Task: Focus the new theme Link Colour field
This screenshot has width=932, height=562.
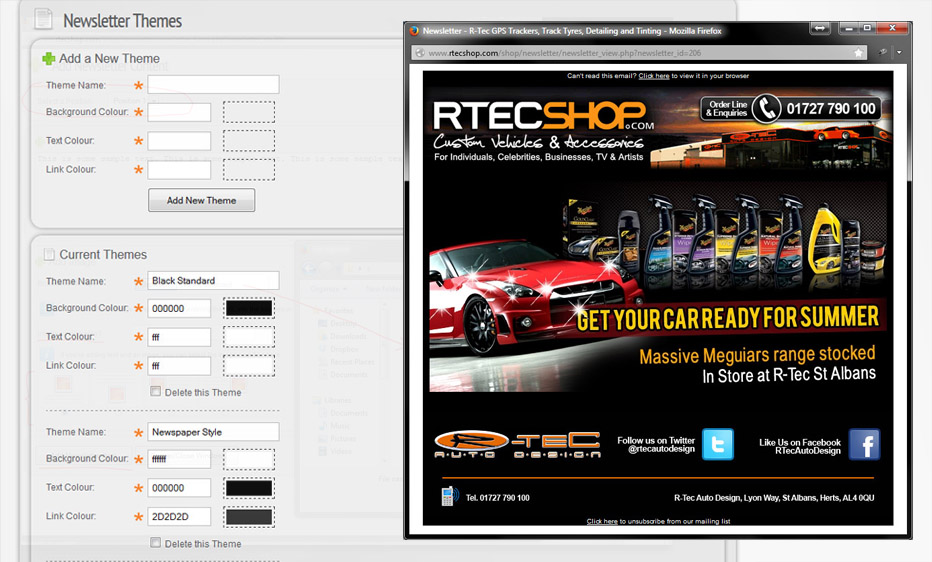Action: (x=179, y=170)
